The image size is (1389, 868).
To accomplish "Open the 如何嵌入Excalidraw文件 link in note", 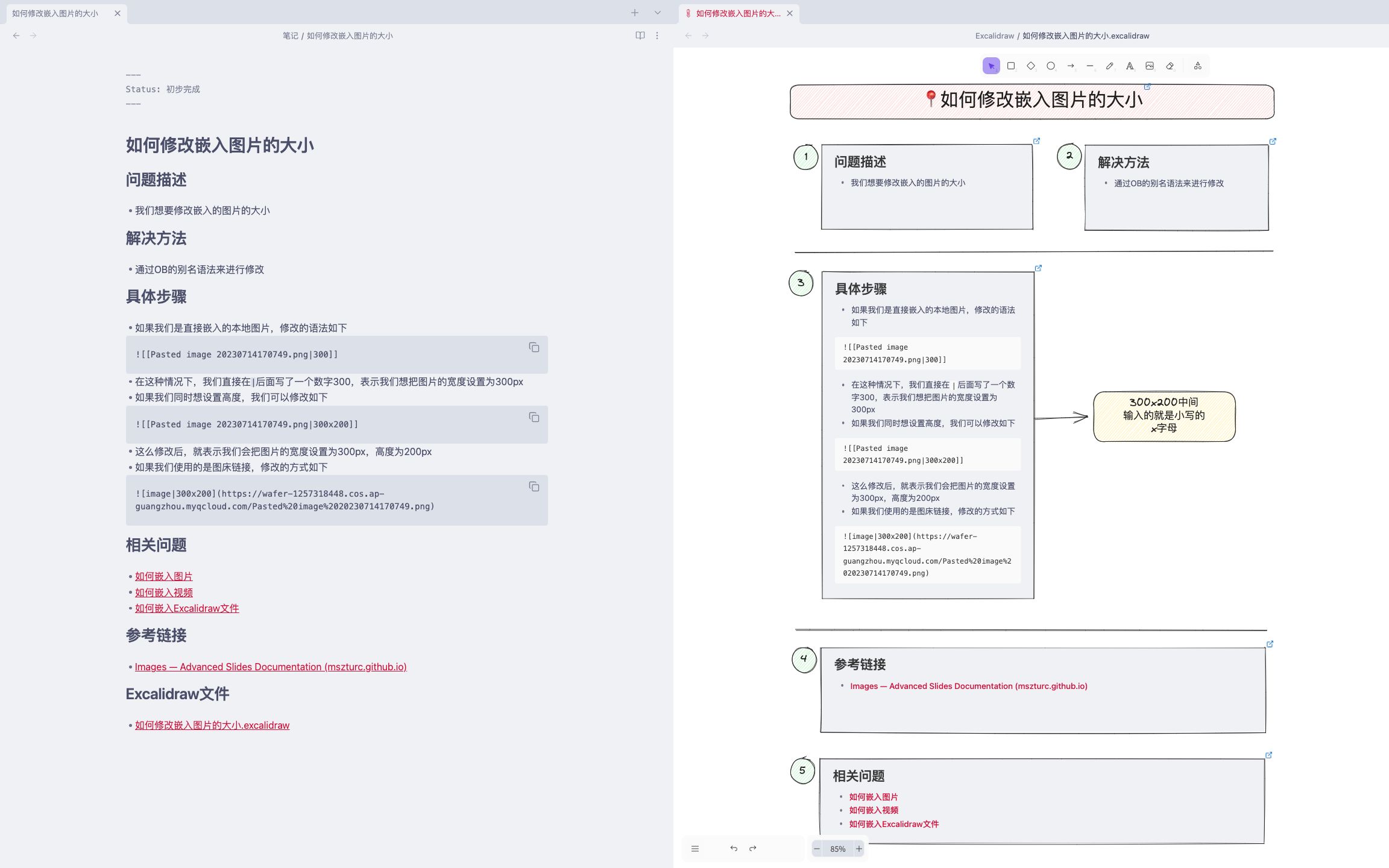I will point(187,608).
